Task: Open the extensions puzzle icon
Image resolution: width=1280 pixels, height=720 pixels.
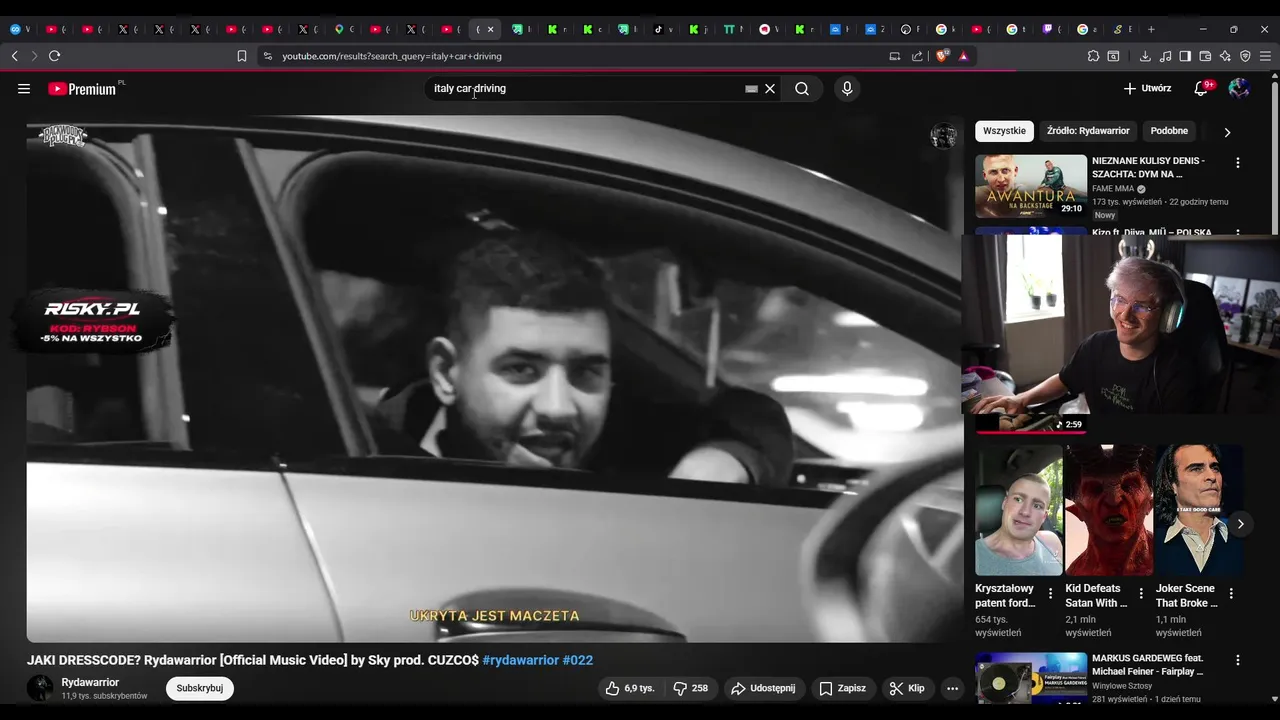Action: pos(1093,56)
